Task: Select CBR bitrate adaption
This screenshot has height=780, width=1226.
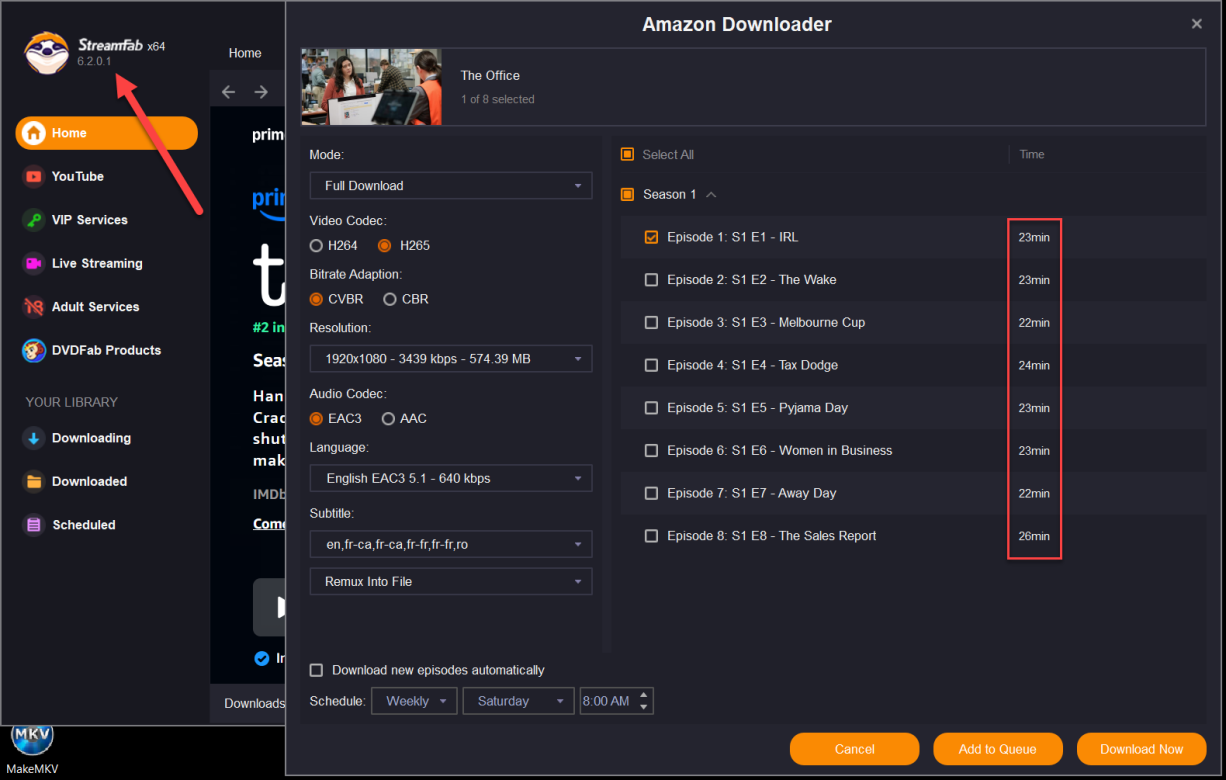Action: [x=390, y=299]
